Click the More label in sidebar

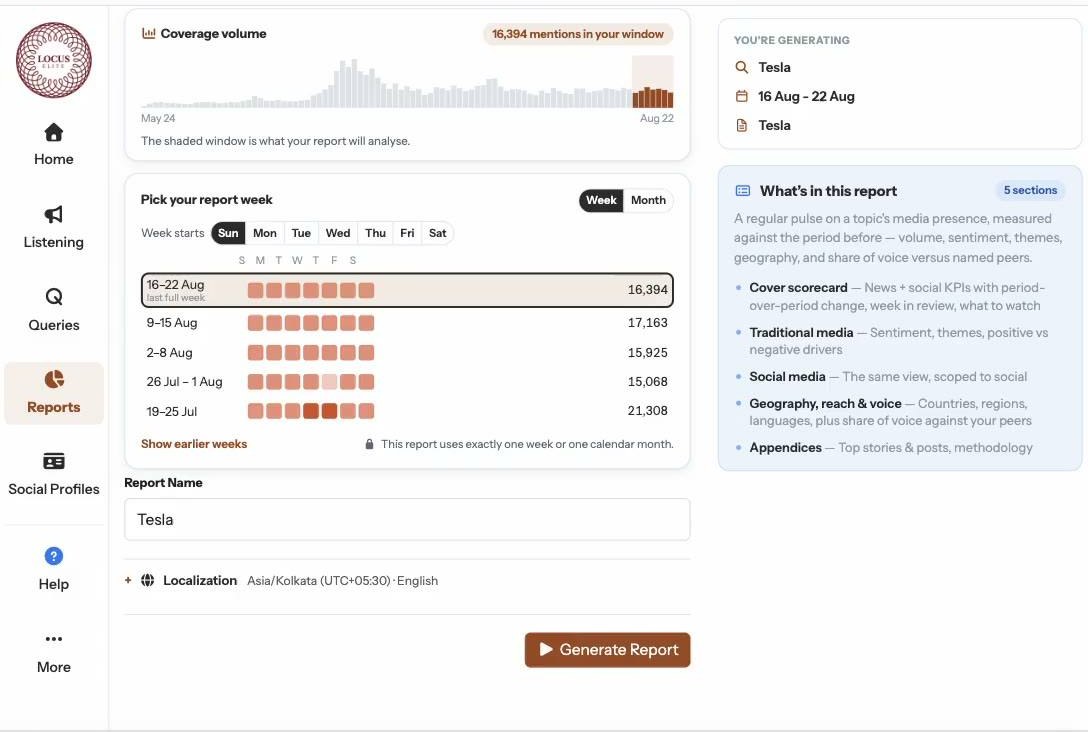53,667
